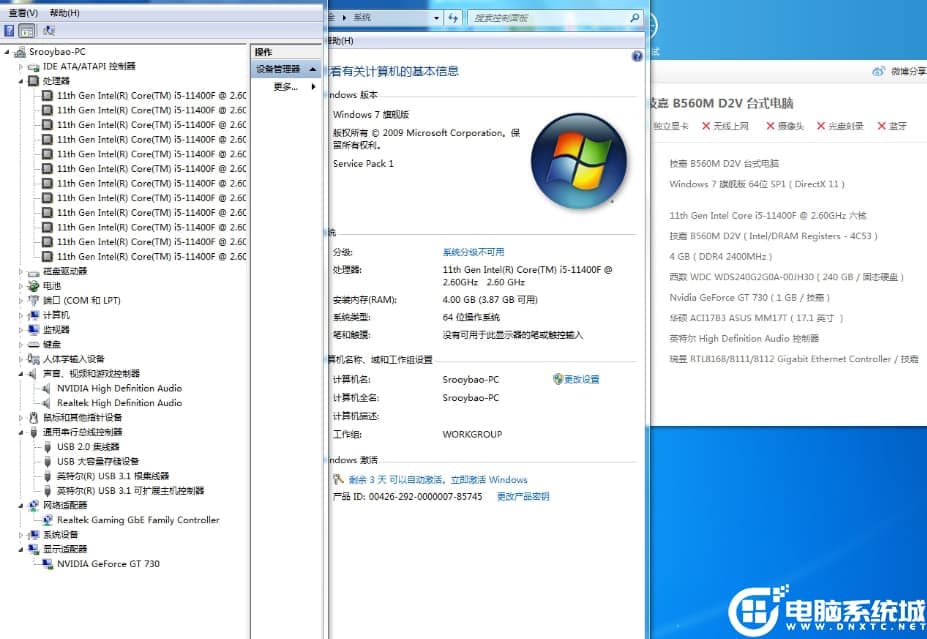Click the 立即激活 Windows activation link
Viewport: 927px width, 639px height.
[489, 479]
